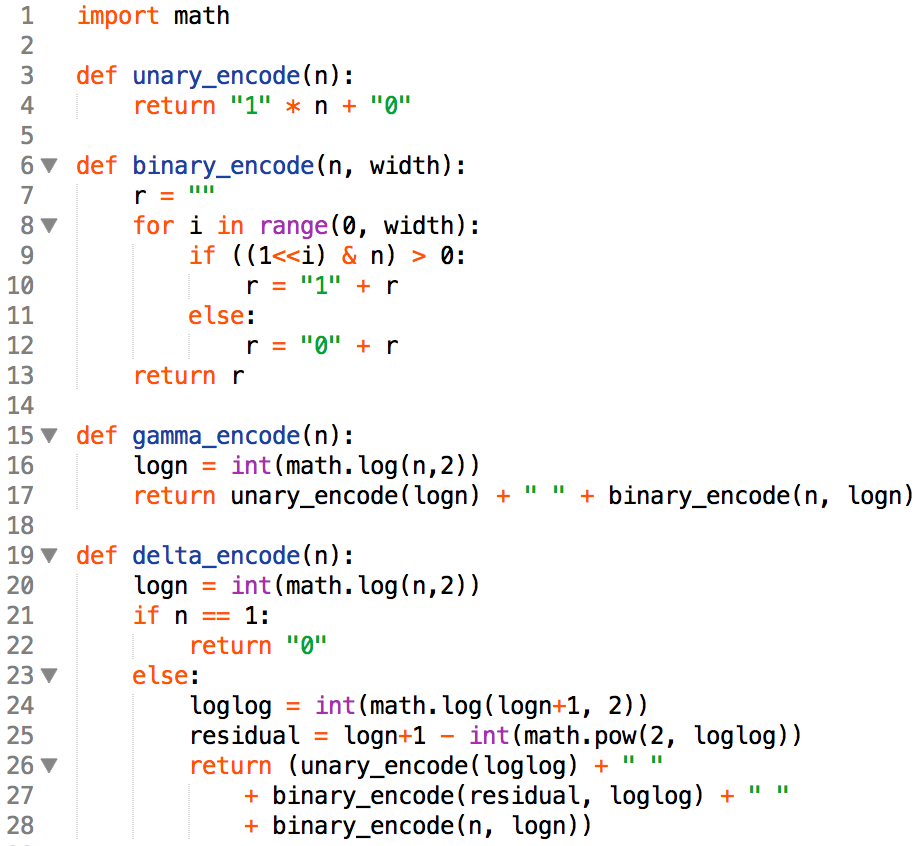Fold the delta_encode function on line 19

pyautogui.click(x=49, y=556)
